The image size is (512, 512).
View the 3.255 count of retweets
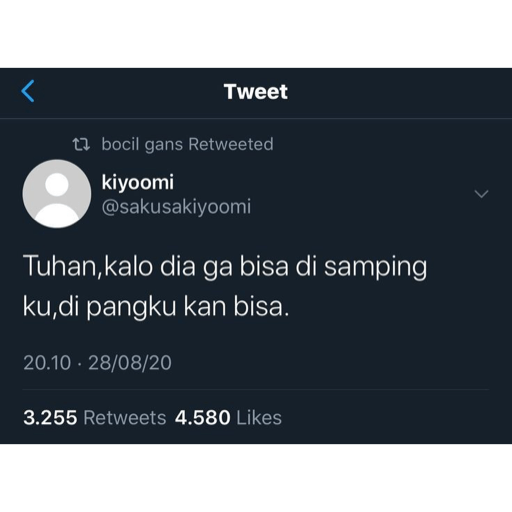coord(50,418)
